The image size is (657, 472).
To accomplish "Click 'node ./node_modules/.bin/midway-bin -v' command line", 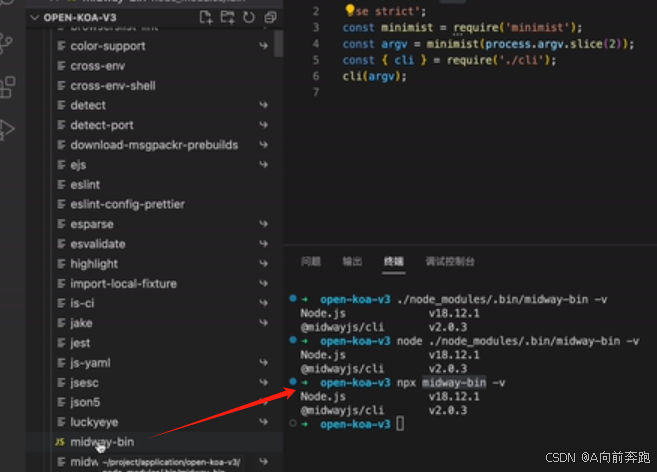I will [518, 341].
